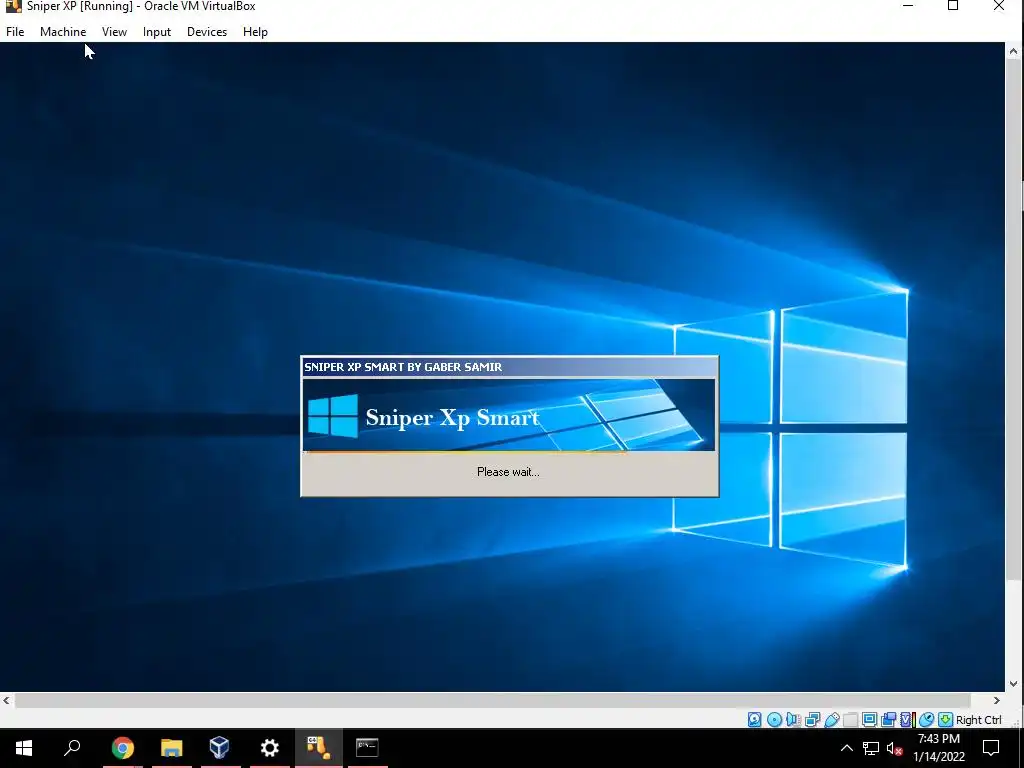Click the greyed-out shared folders status icon

click(x=850, y=720)
